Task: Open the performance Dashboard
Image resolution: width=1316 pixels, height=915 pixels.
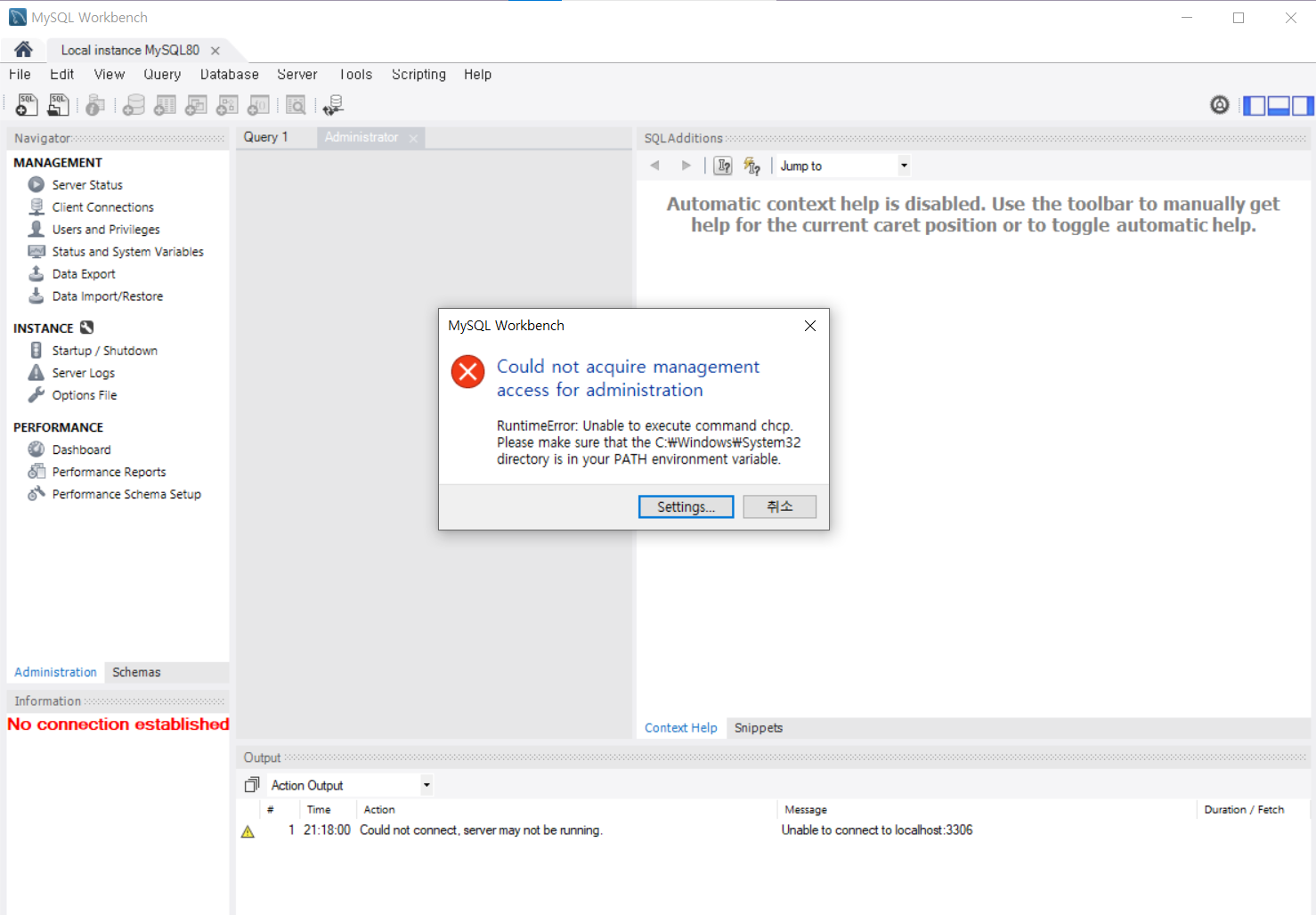Action: pos(81,449)
